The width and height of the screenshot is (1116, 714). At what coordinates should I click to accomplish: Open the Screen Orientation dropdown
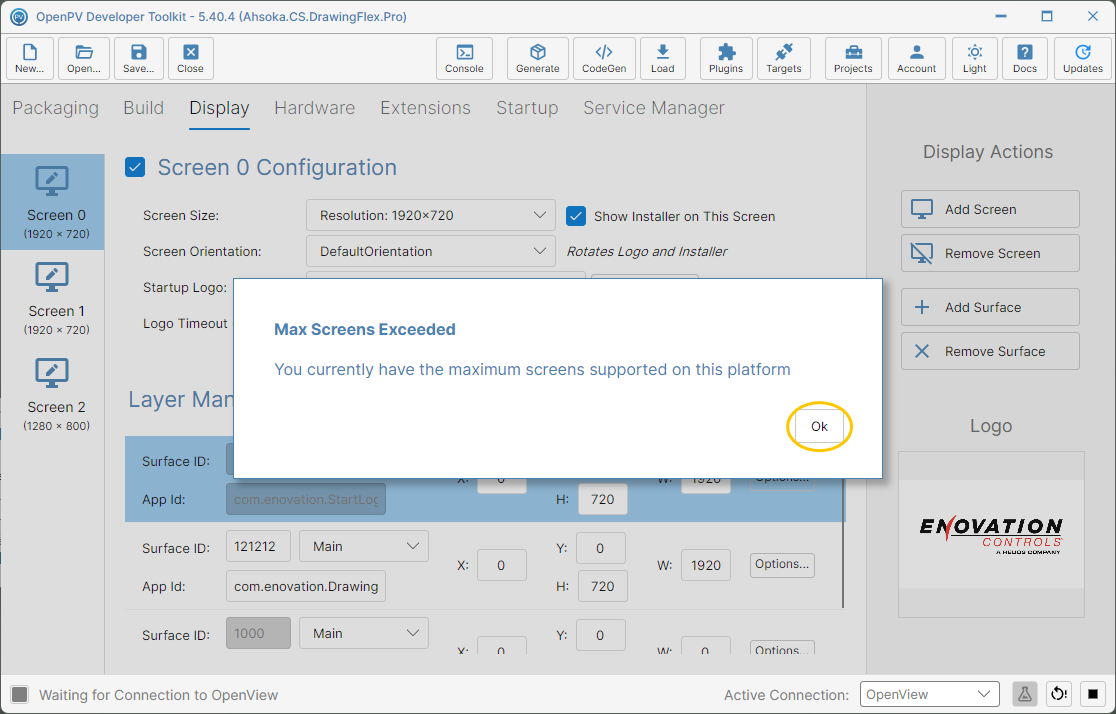click(x=431, y=251)
